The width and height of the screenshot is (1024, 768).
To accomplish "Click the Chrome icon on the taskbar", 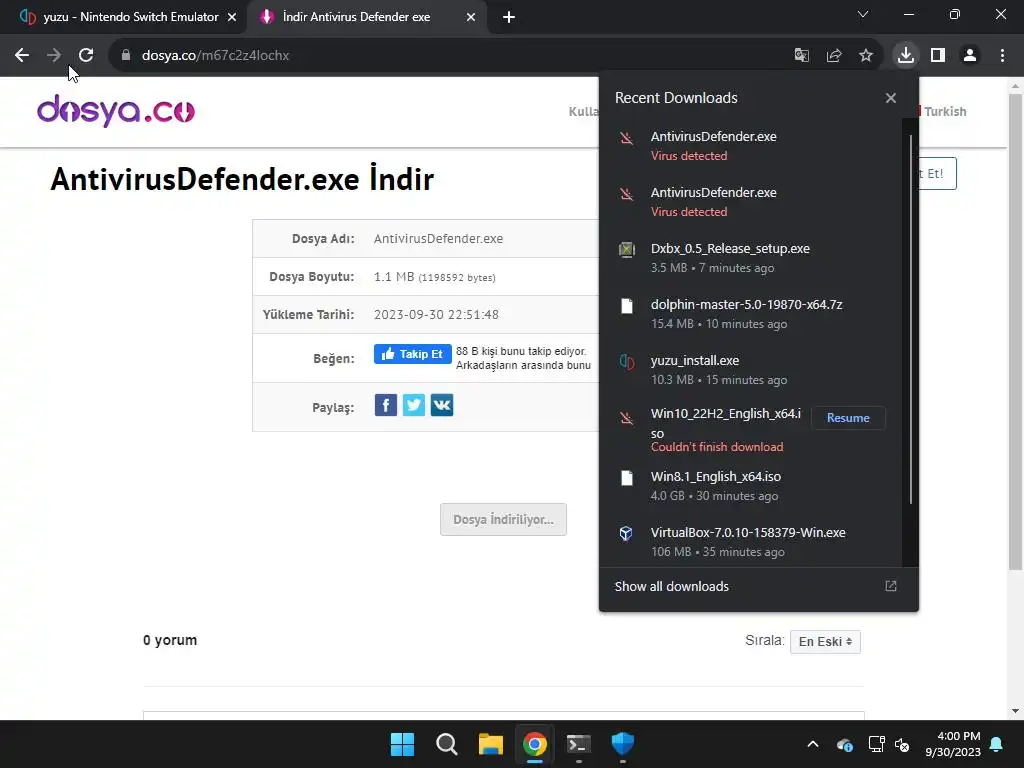I will click(534, 744).
